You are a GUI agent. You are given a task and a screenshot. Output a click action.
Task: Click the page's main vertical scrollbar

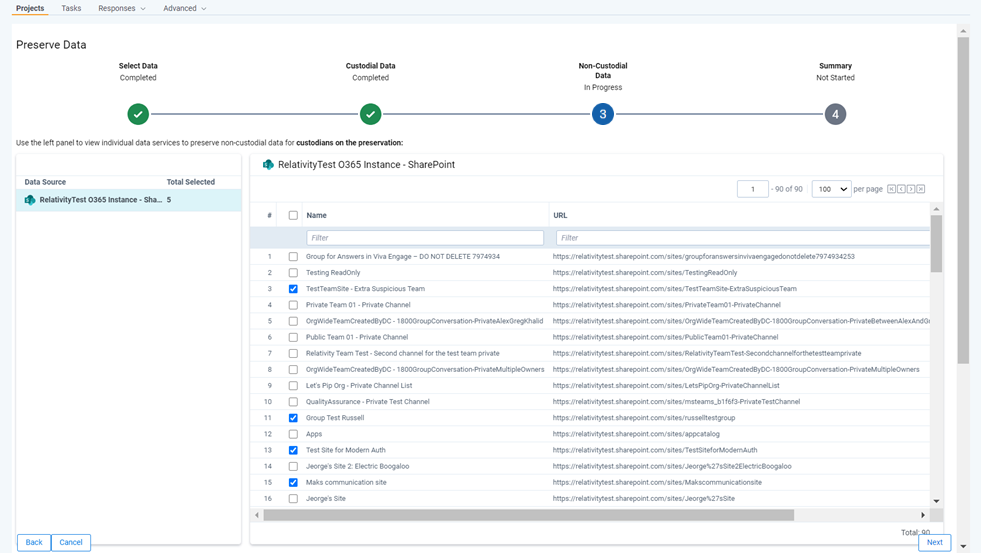pyautogui.click(x=963, y=200)
